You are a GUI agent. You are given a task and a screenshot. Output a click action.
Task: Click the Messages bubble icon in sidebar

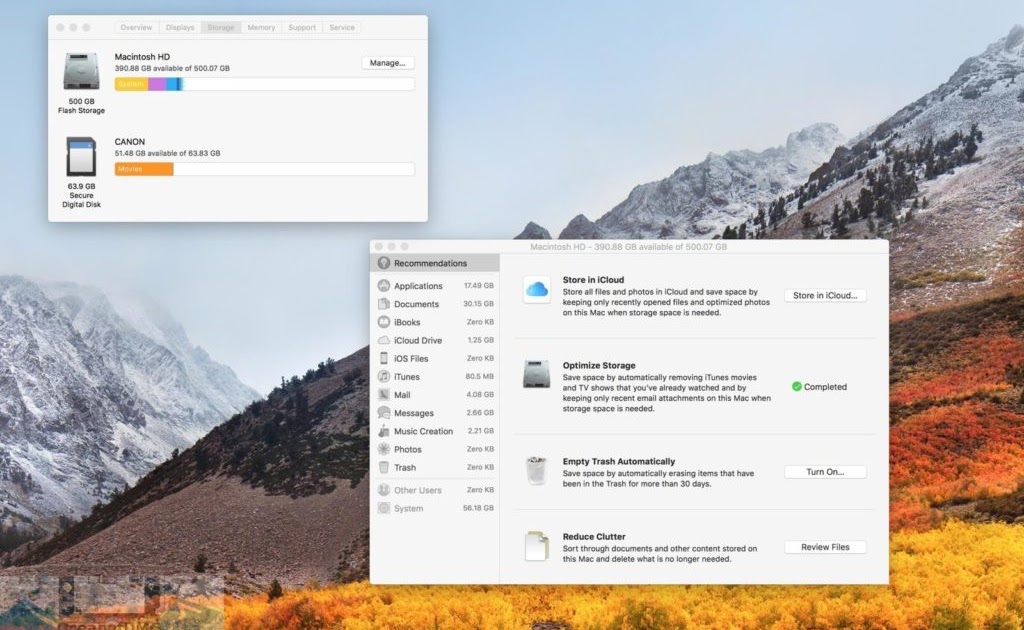(384, 413)
